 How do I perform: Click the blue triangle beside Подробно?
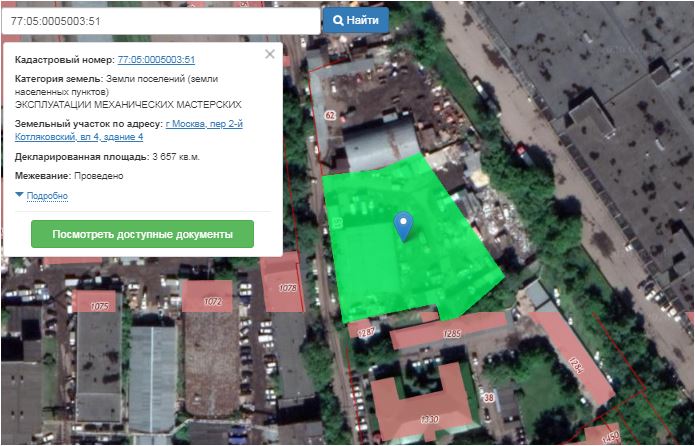click(x=19, y=196)
